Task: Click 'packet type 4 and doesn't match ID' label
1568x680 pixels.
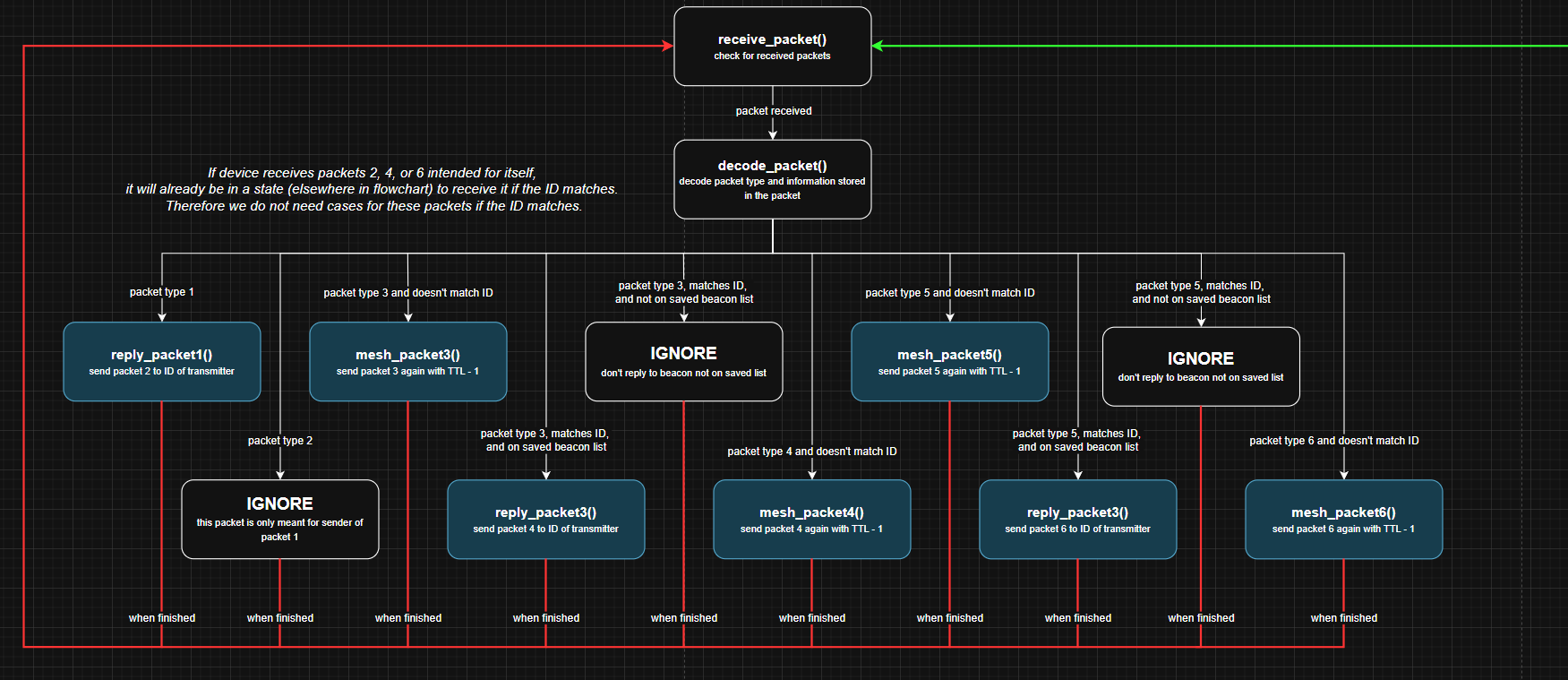Action: click(x=812, y=452)
